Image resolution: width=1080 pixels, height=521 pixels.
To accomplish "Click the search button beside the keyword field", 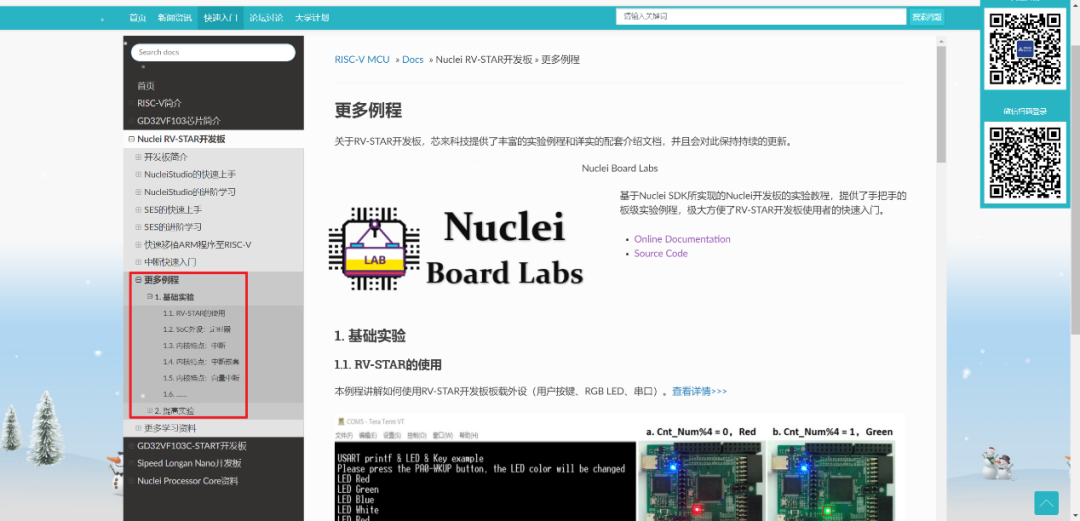I will coord(926,17).
